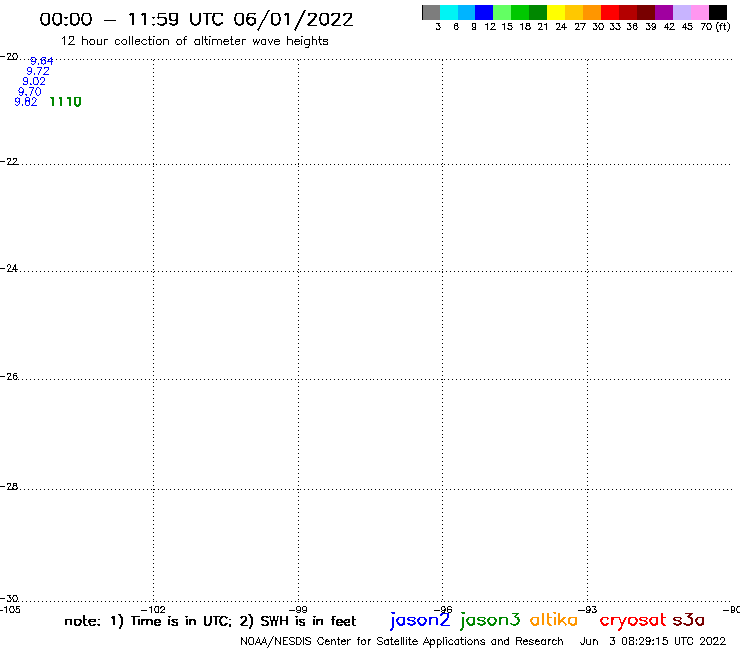Click the blue wave height value 9.64
Image resolution: width=740 pixels, height=650 pixels.
pyautogui.click(x=42, y=61)
